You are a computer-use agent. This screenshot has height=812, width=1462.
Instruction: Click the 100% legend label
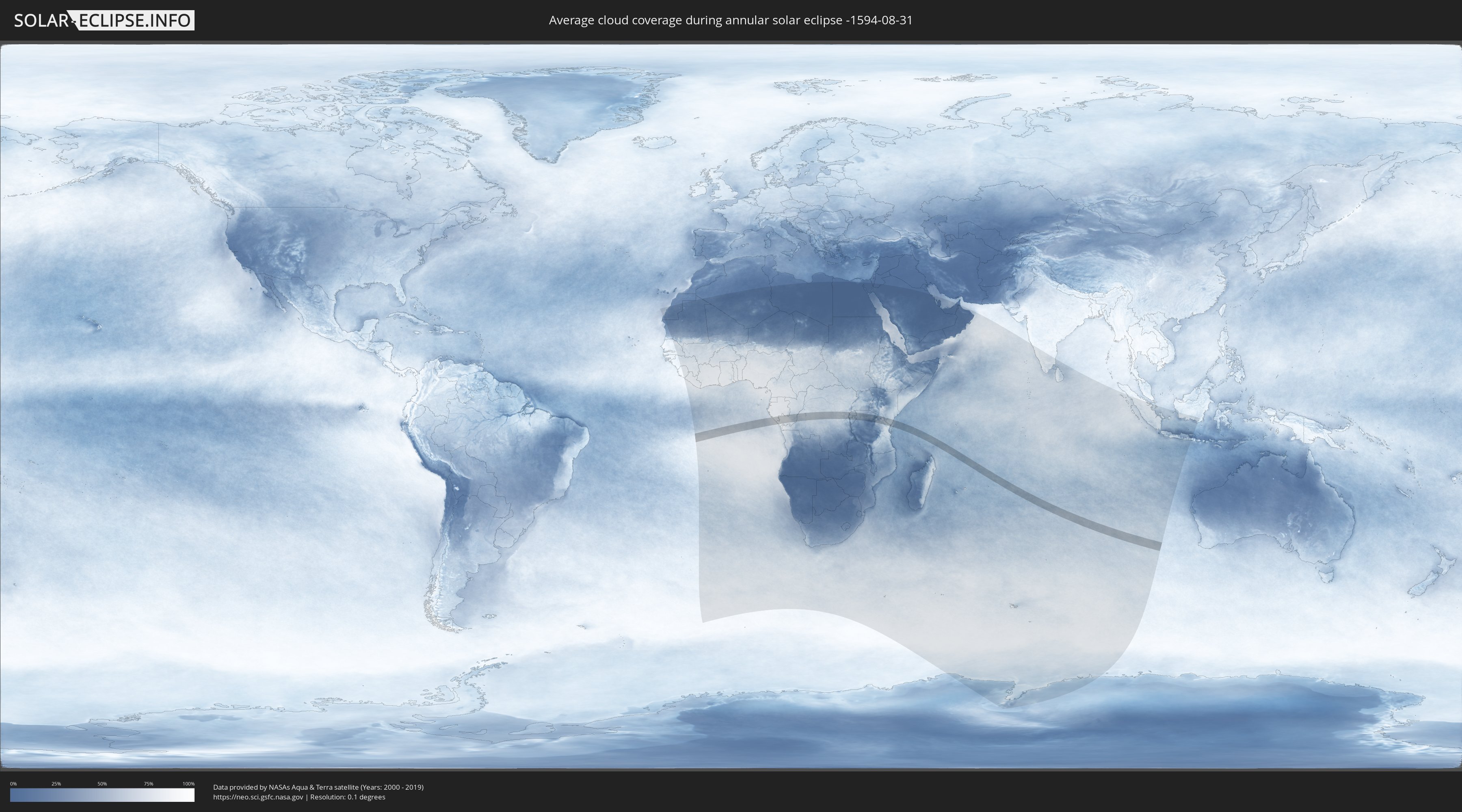click(188, 784)
